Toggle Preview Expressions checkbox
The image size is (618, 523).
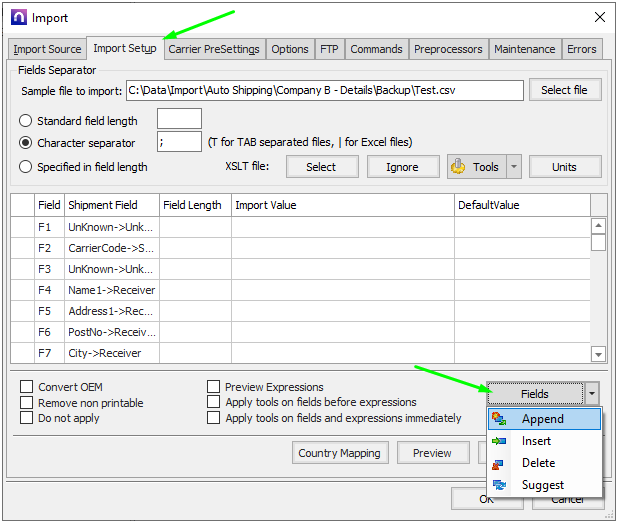[214, 387]
